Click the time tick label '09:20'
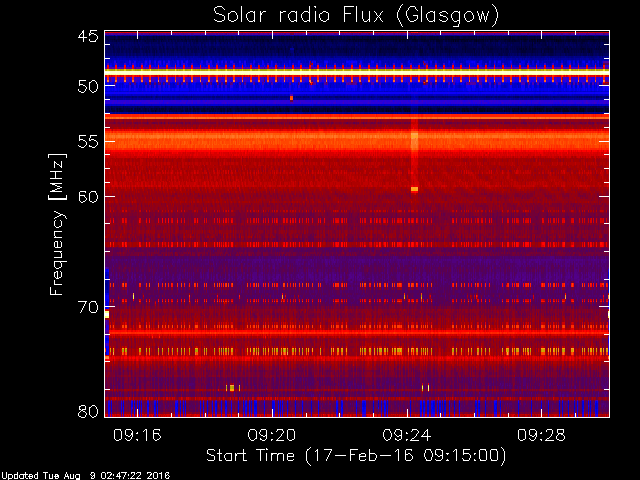 point(272,435)
